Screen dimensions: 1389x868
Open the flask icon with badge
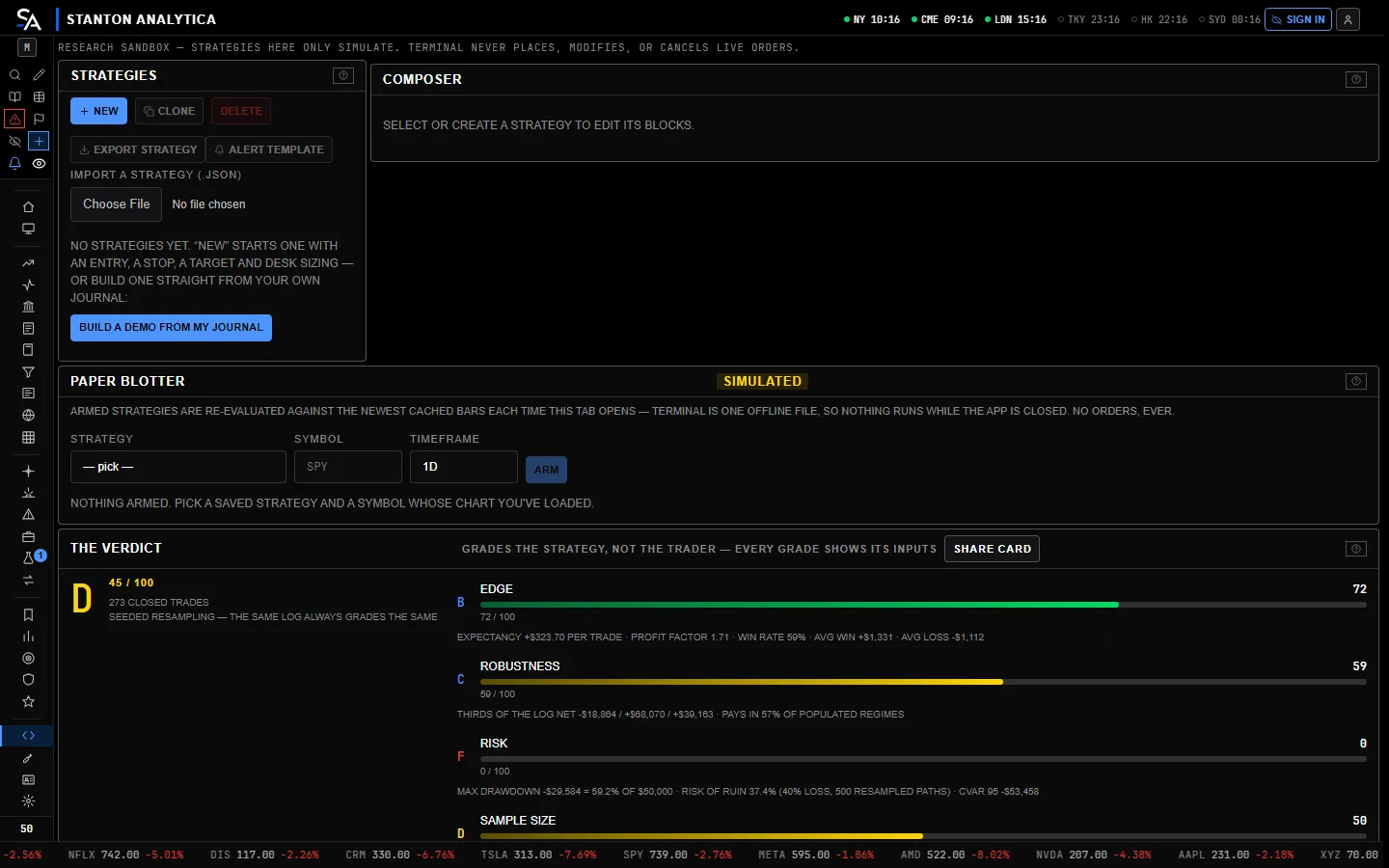pyautogui.click(x=28, y=558)
